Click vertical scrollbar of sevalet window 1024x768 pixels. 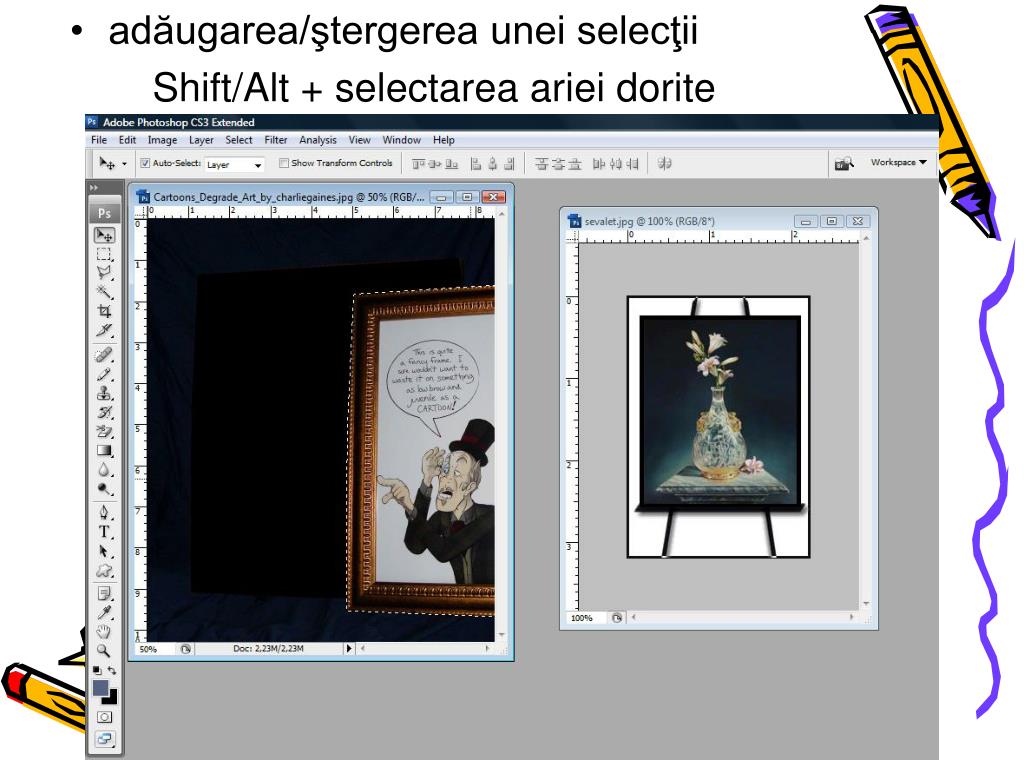[866, 421]
